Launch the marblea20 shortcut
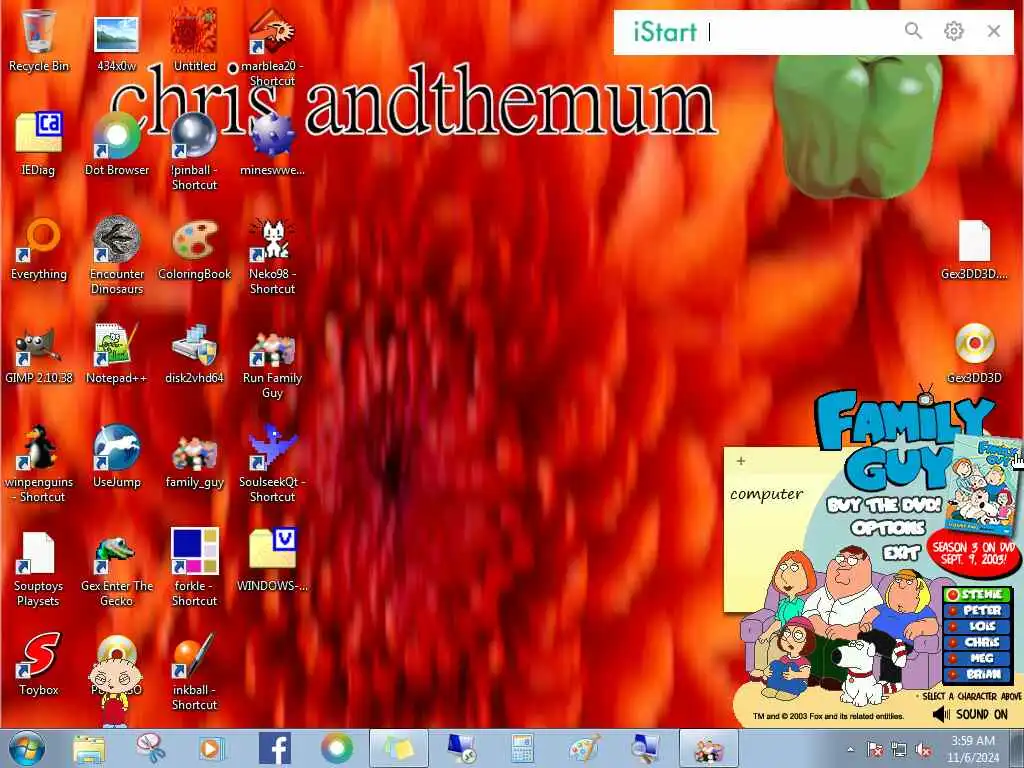This screenshot has height=768, width=1024. point(272,47)
